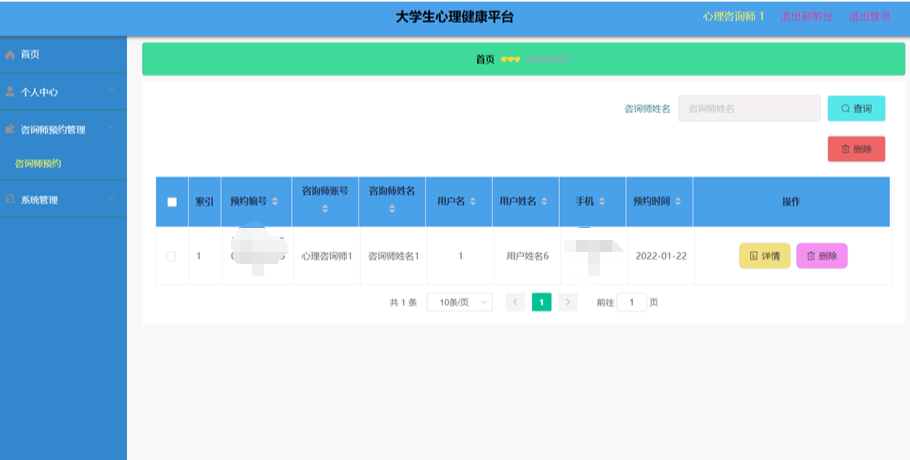
Task: Sort by 咨询师姓名 column arrows
Action: [392, 209]
